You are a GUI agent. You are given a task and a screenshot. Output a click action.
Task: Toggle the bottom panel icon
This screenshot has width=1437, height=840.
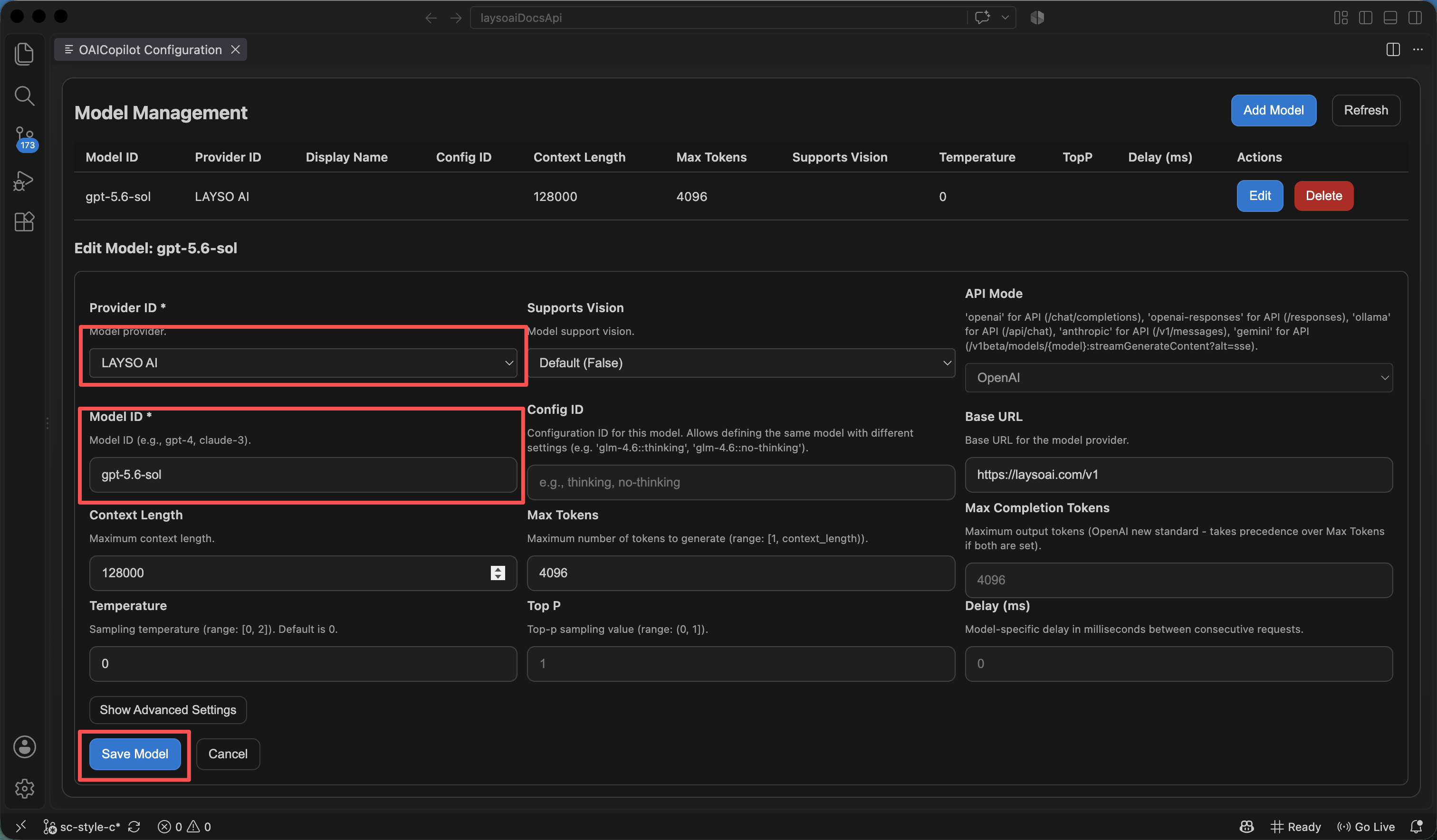(1390, 18)
